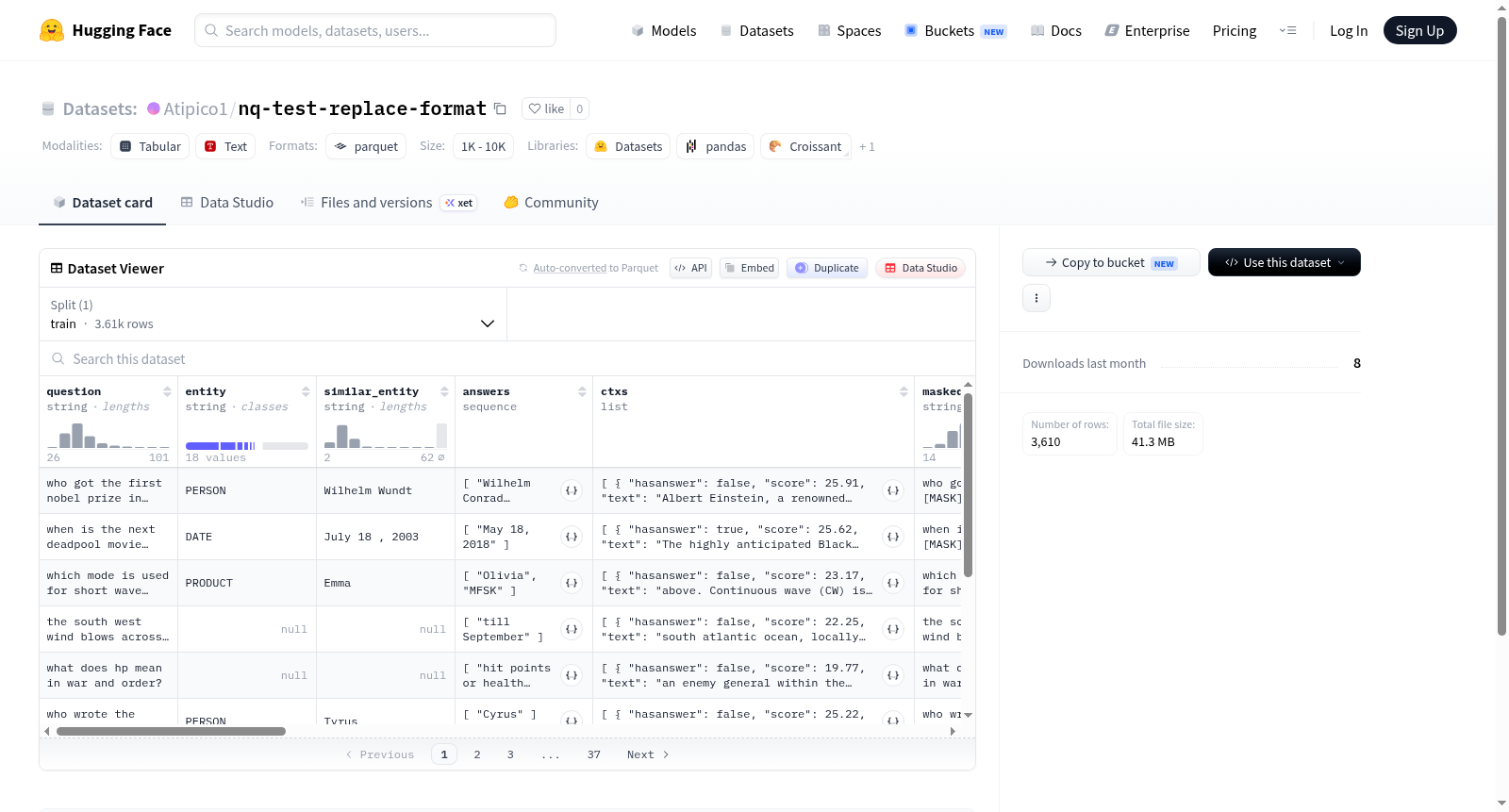Select the Croissant library tag
The width and height of the screenshot is (1509, 812).
pos(805,146)
